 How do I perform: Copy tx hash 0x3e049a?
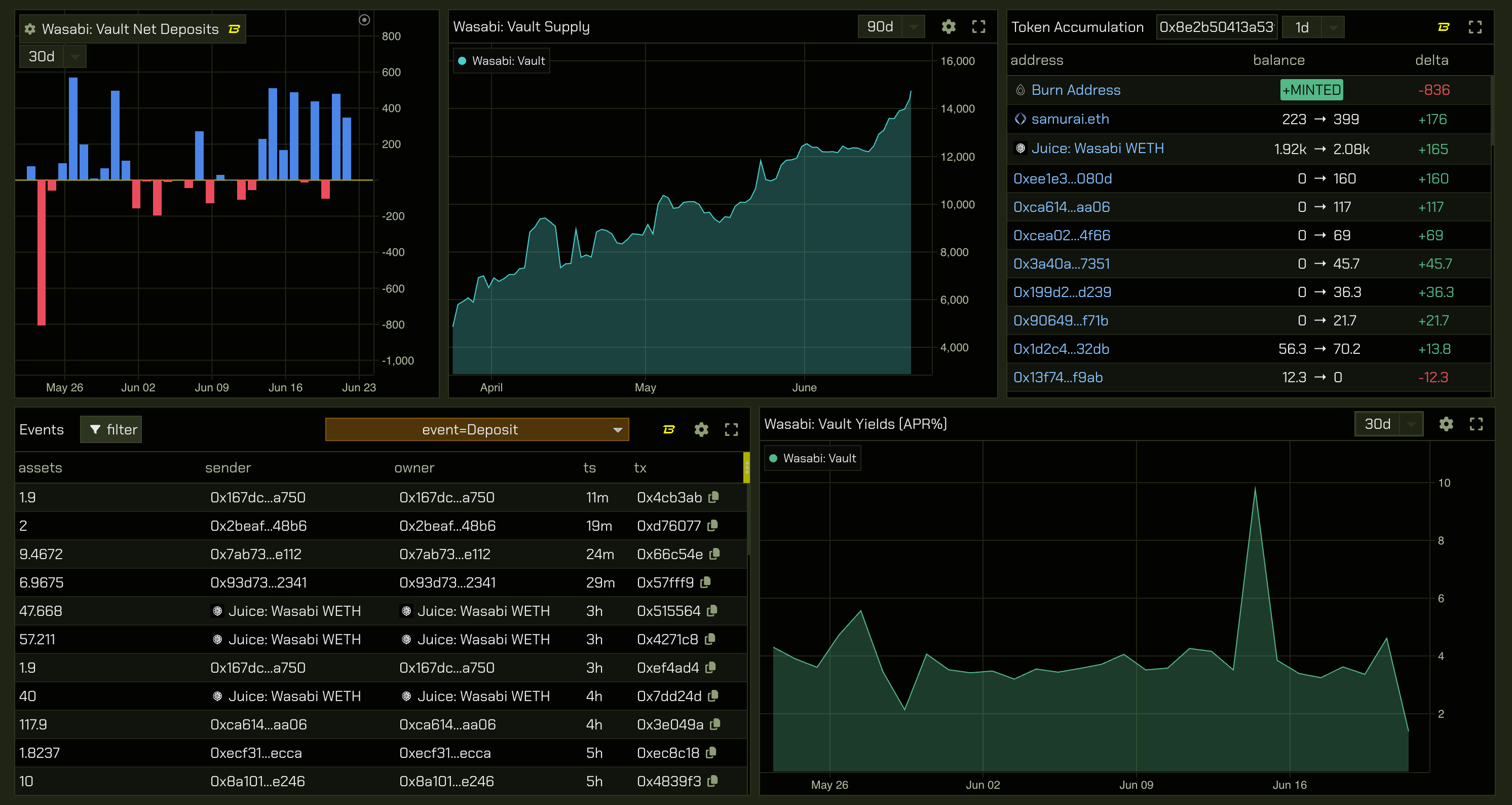714,724
